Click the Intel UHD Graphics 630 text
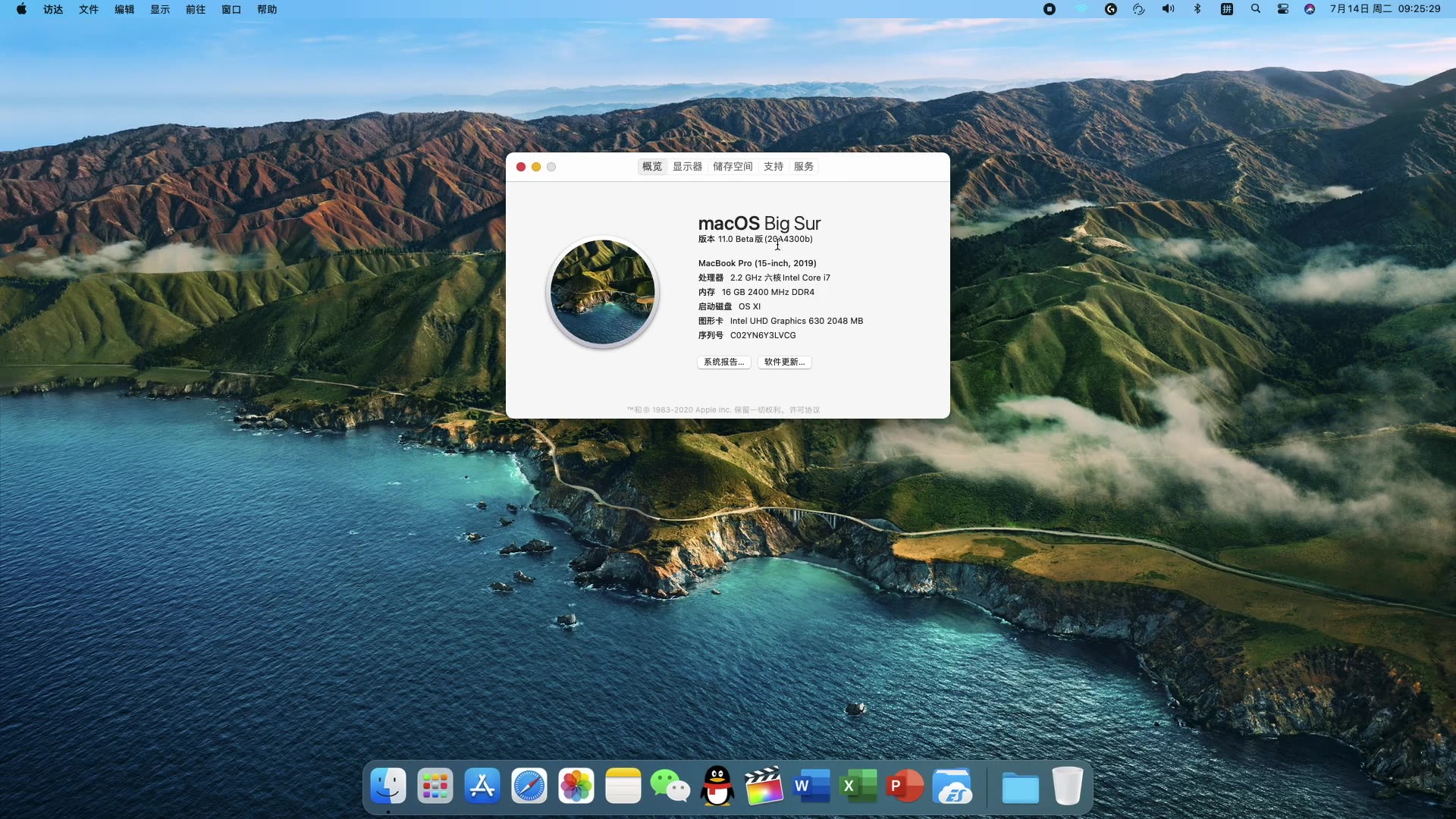The height and width of the screenshot is (819, 1456). pos(777,321)
